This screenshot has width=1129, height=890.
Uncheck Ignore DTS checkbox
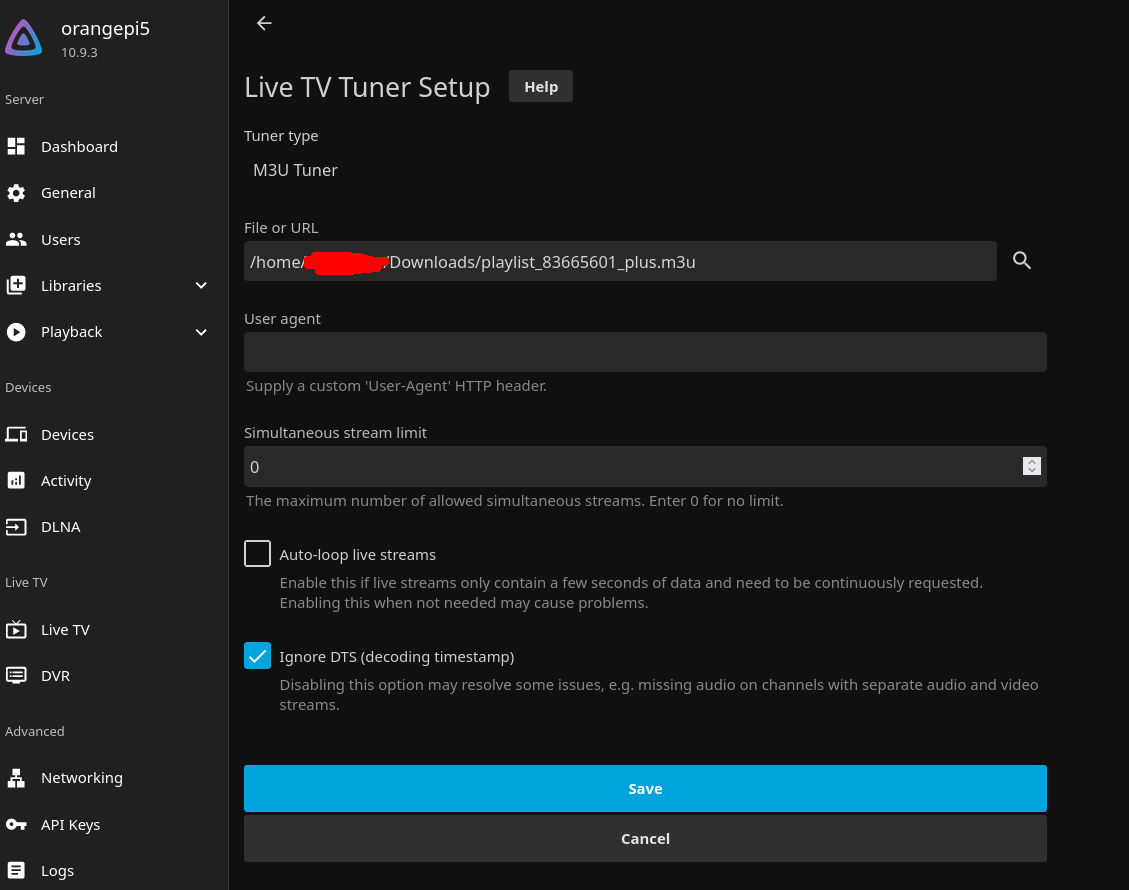pyautogui.click(x=258, y=656)
